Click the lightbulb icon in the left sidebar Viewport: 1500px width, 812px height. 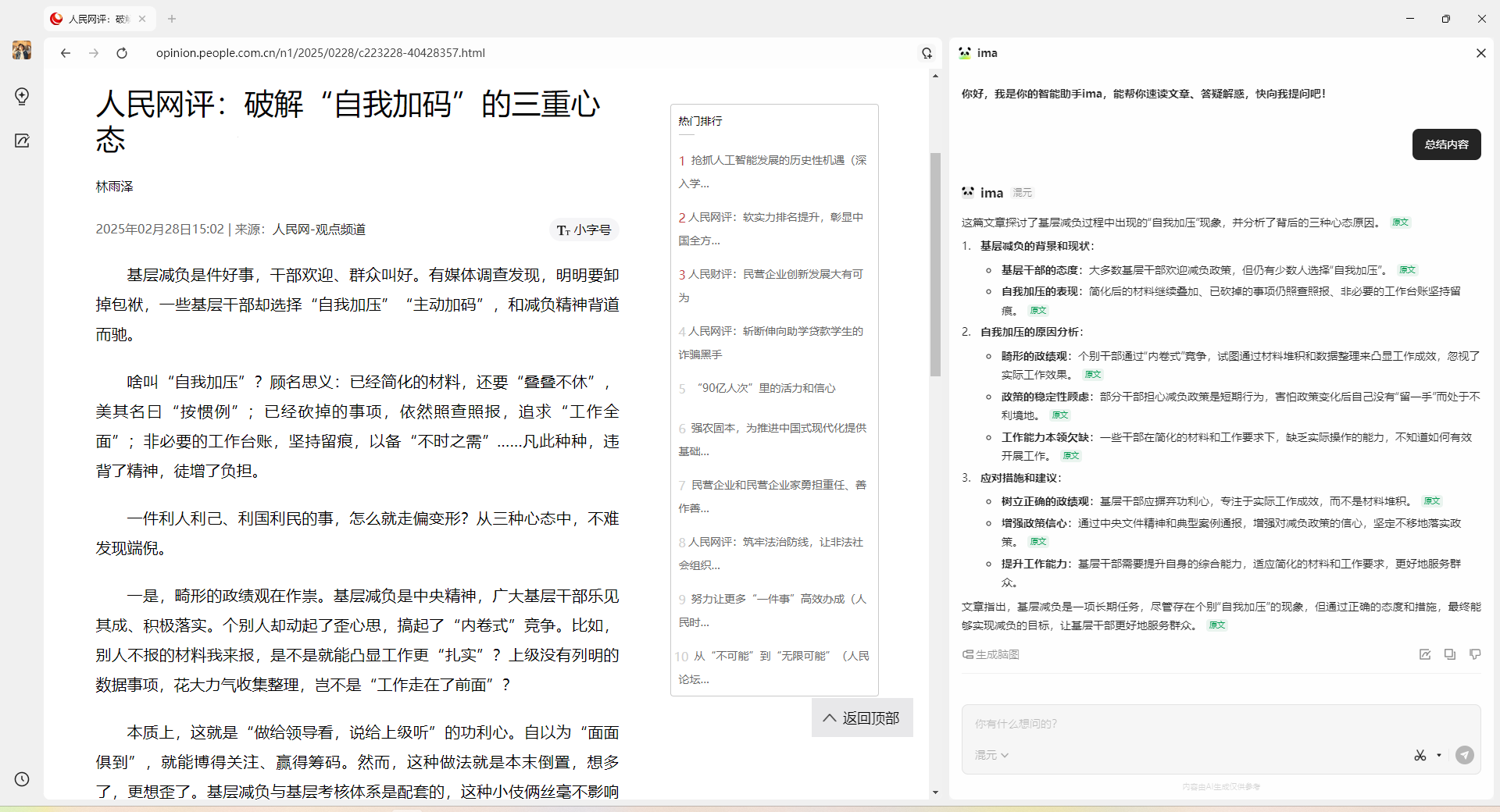point(22,96)
